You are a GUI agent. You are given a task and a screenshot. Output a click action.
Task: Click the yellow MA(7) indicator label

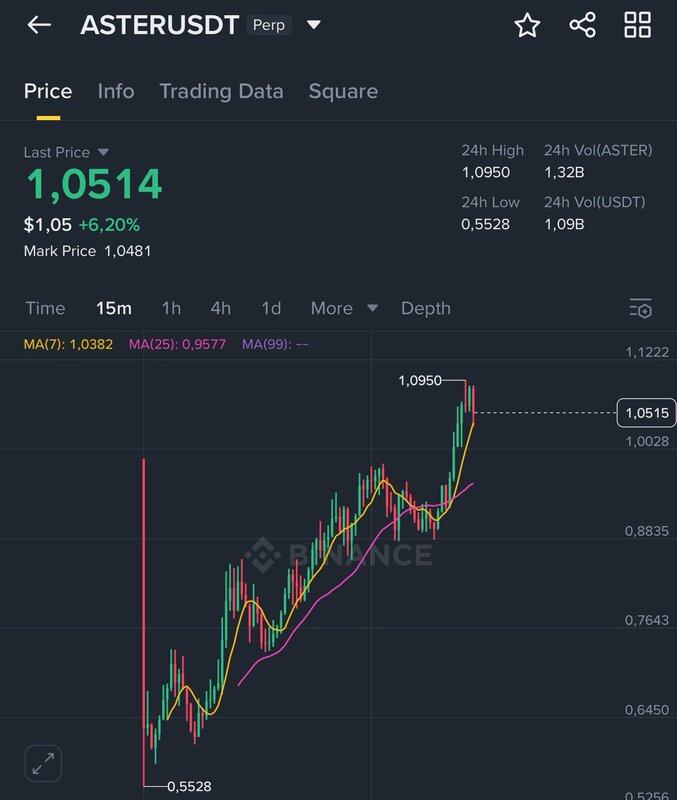coord(68,344)
